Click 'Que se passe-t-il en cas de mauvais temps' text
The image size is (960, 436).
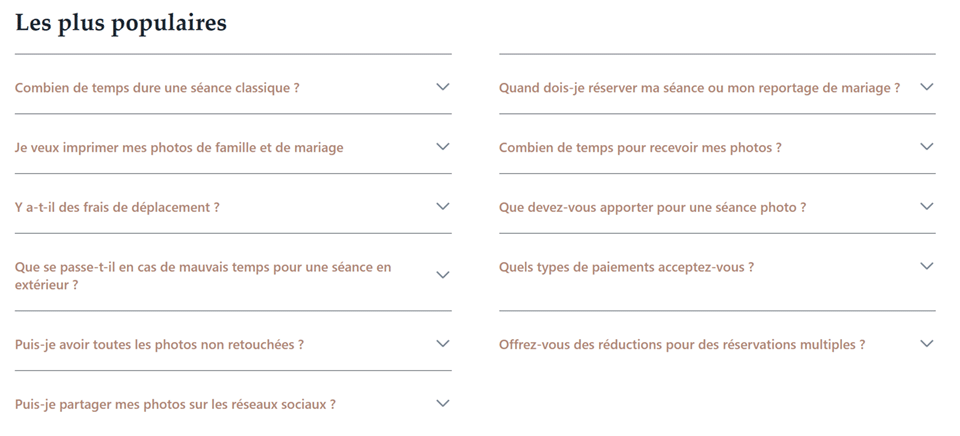pyautogui.click(x=203, y=268)
